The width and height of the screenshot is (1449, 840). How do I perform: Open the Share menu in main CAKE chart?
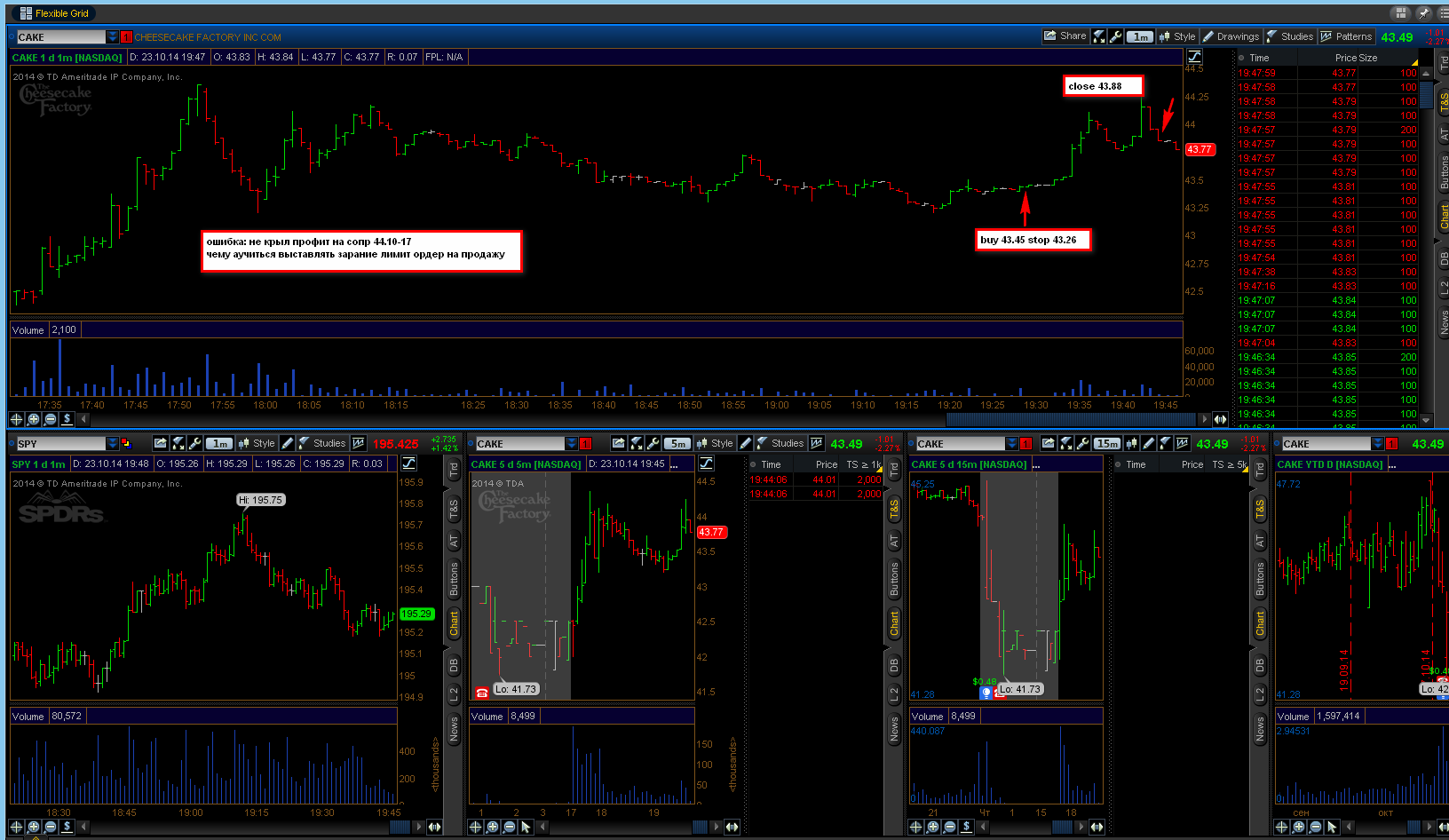(1065, 36)
